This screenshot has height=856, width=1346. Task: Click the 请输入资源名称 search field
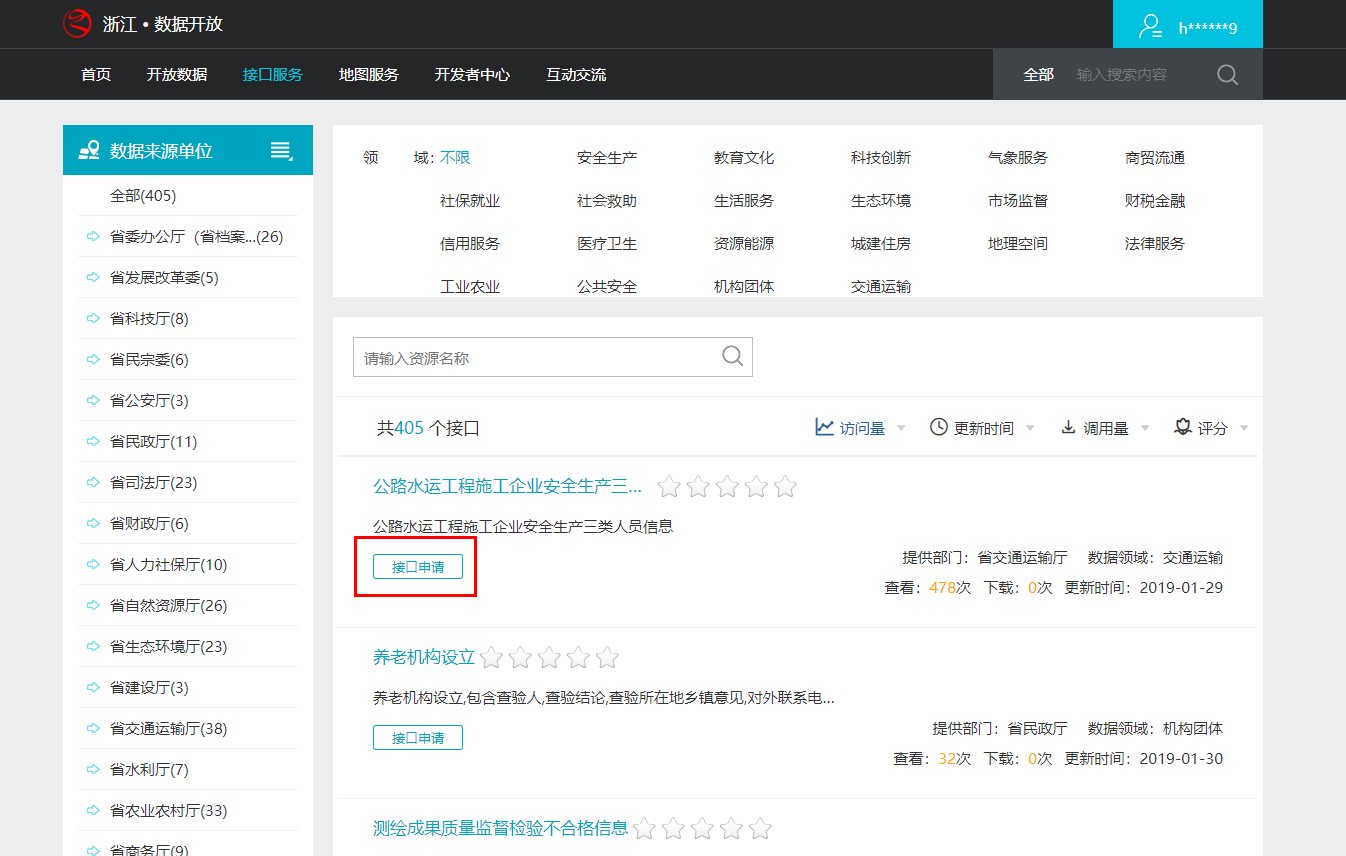point(553,357)
